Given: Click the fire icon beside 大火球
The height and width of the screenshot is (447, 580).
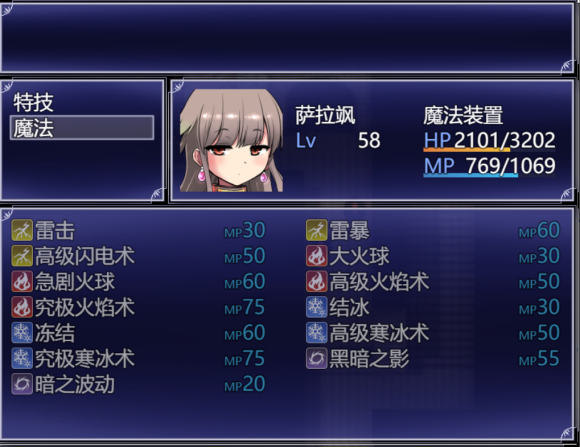Looking at the screenshot, I should pos(317,256).
